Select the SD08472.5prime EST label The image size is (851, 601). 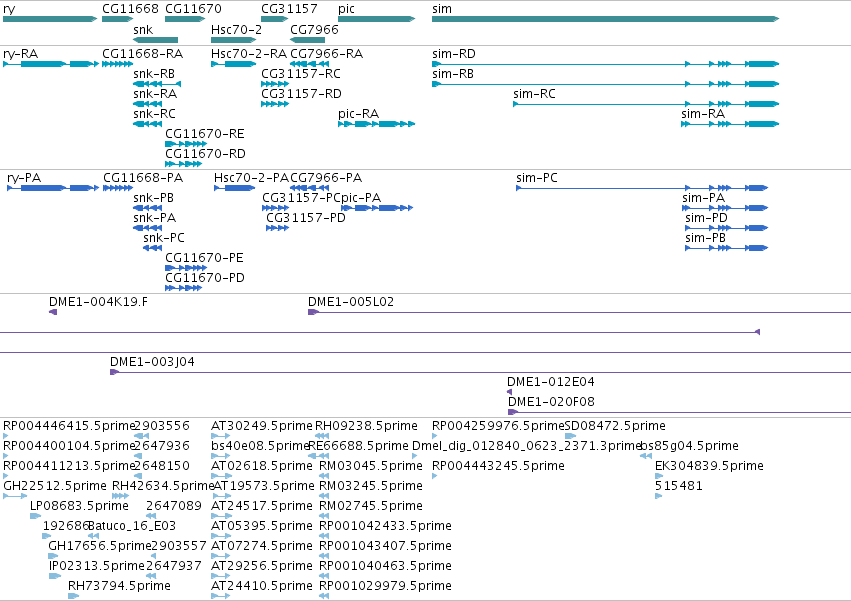click(615, 426)
